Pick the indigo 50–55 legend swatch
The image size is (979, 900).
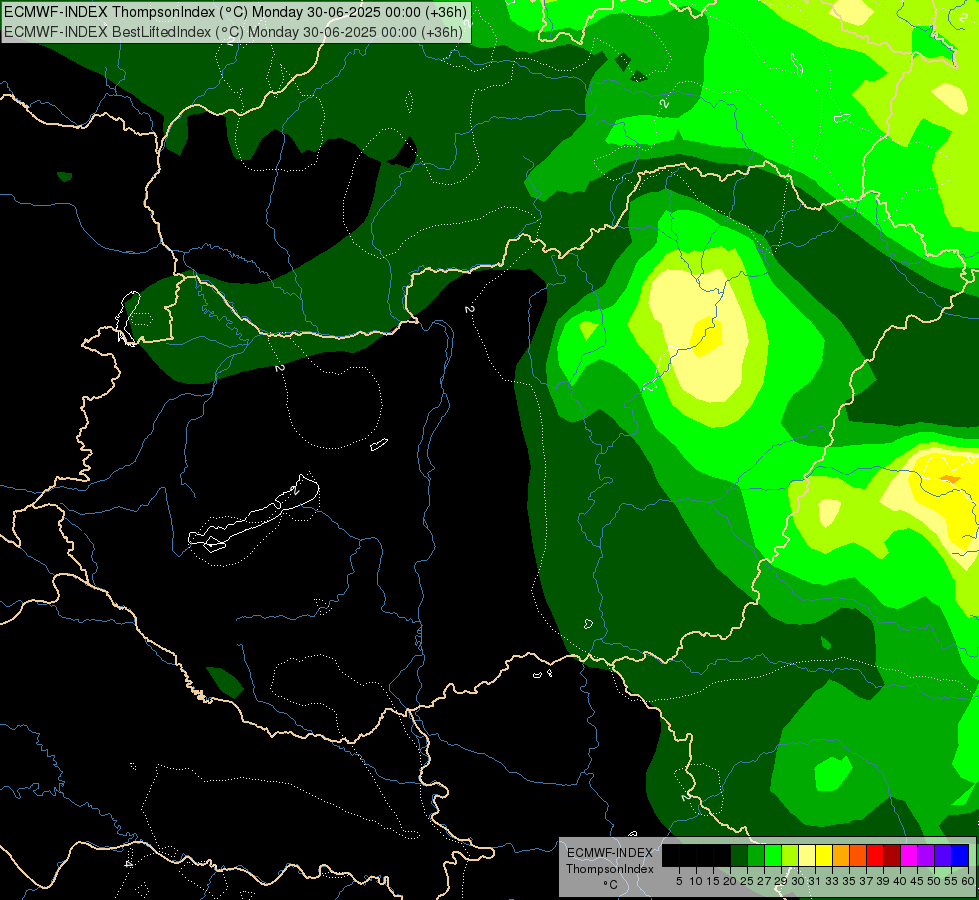tap(943, 855)
